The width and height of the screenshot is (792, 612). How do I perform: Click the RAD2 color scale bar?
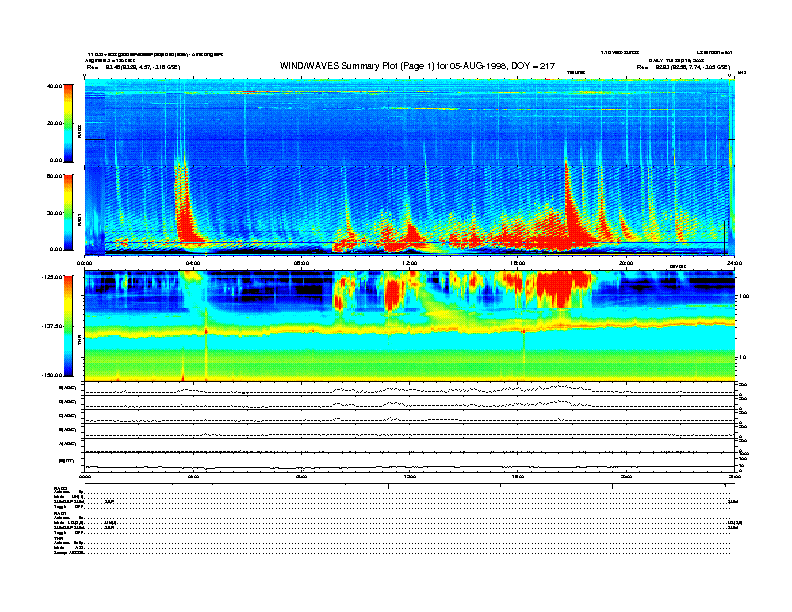tap(68, 123)
